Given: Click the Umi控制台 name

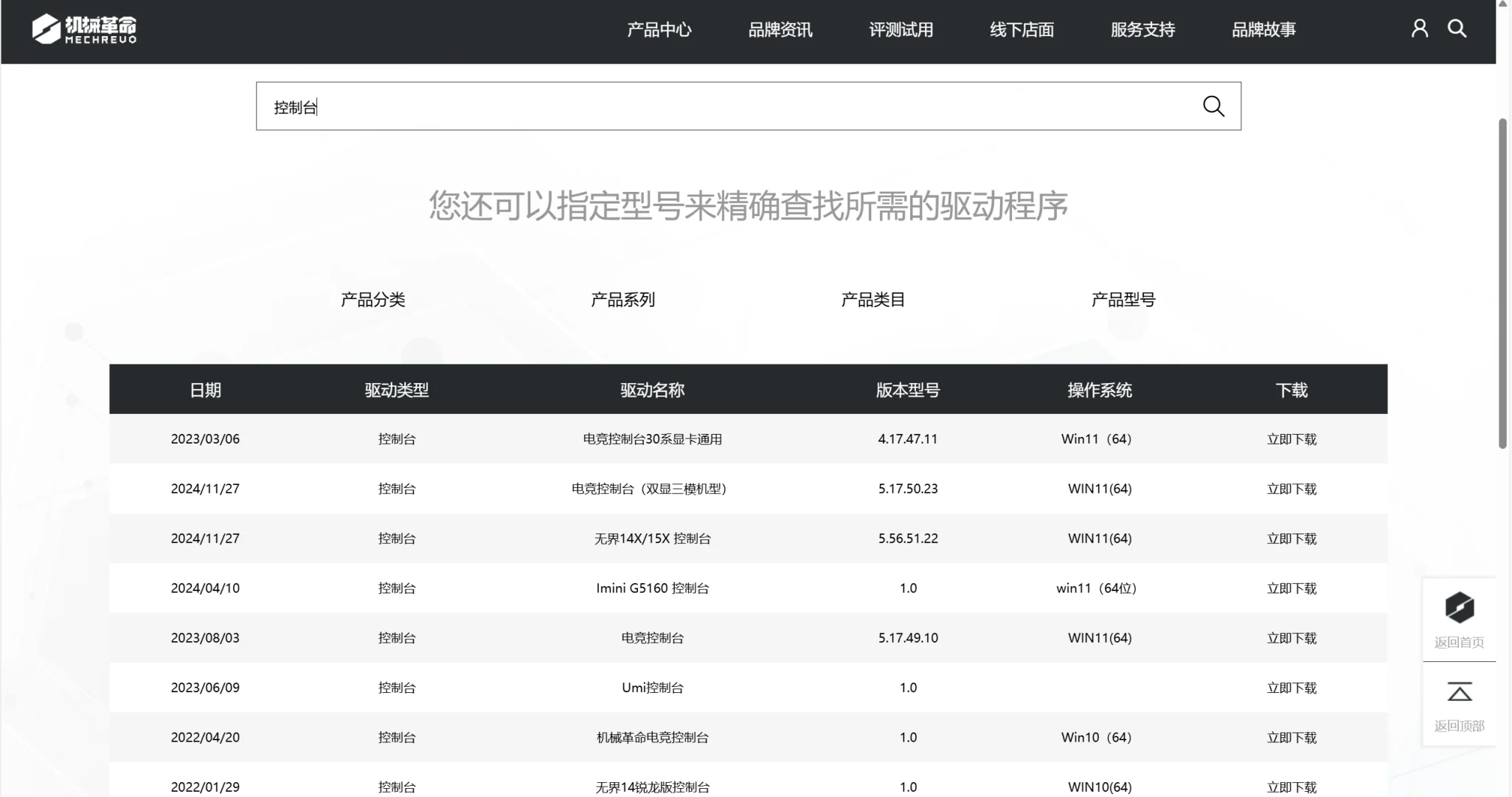Looking at the screenshot, I should (653, 688).
